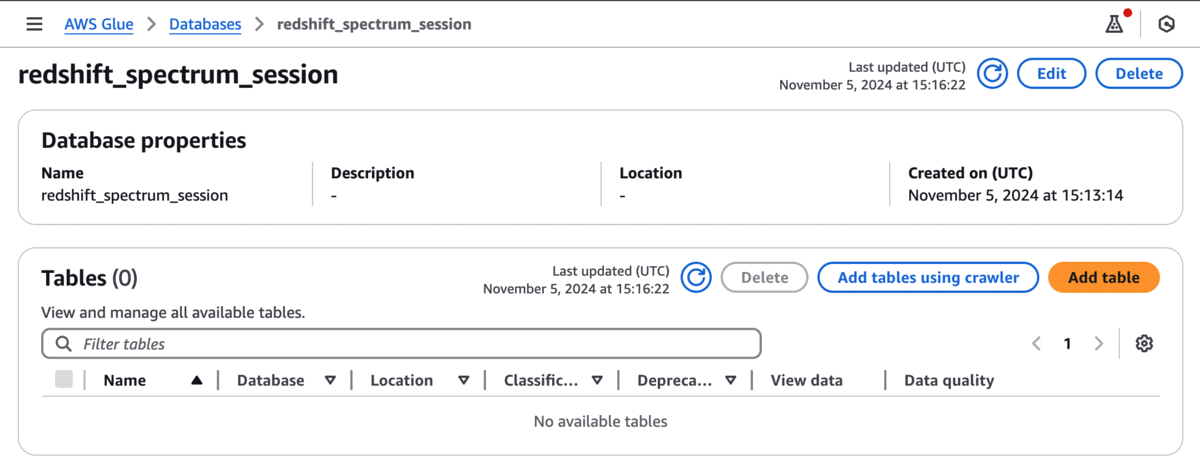This screenshot has height=469, width=1200.
Task: Click the hexagon icon in top bar
Action: coord(1165,24)
